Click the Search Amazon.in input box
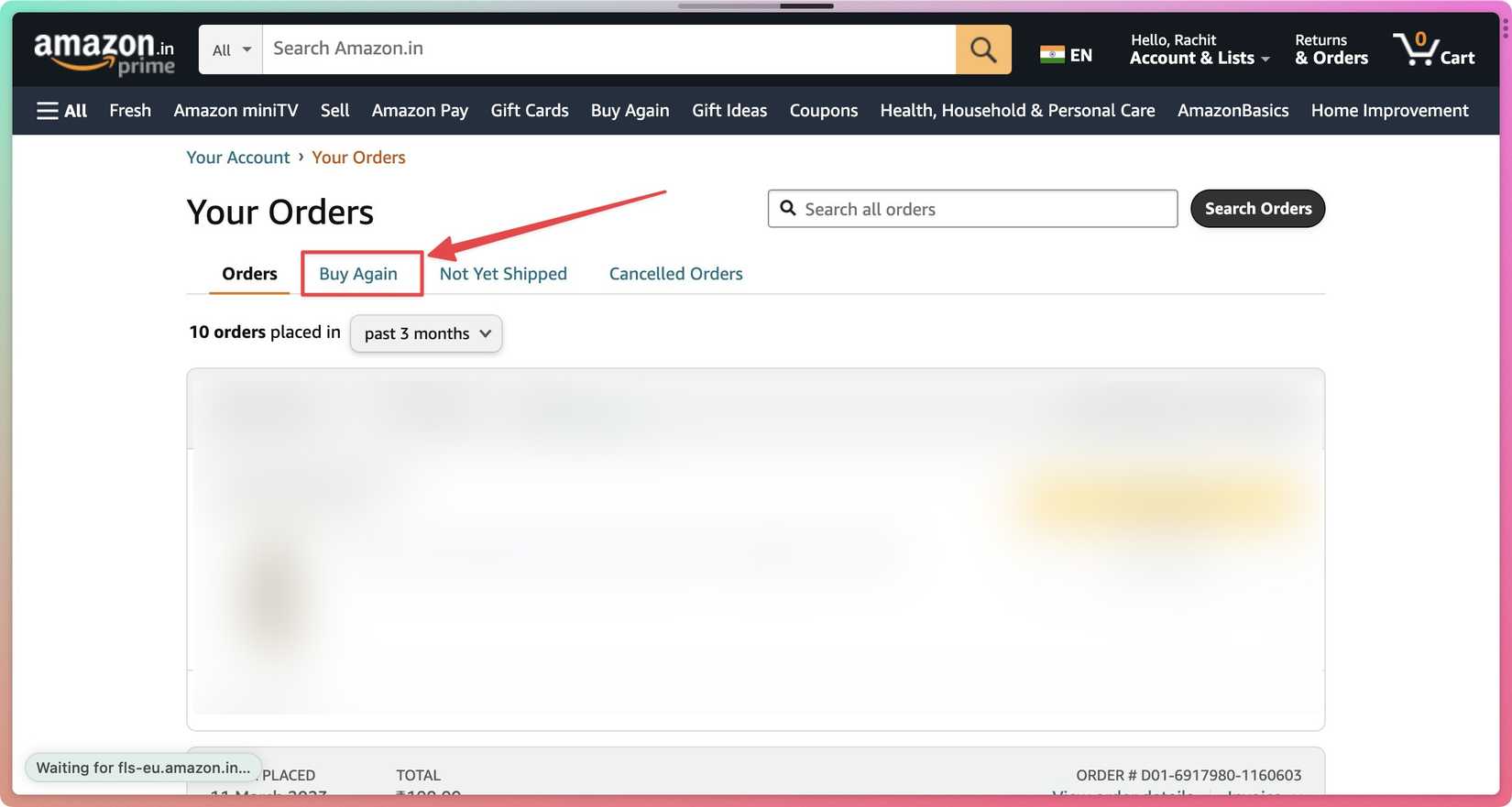This screenshot has height=807, width=1512. click(608, 49)
